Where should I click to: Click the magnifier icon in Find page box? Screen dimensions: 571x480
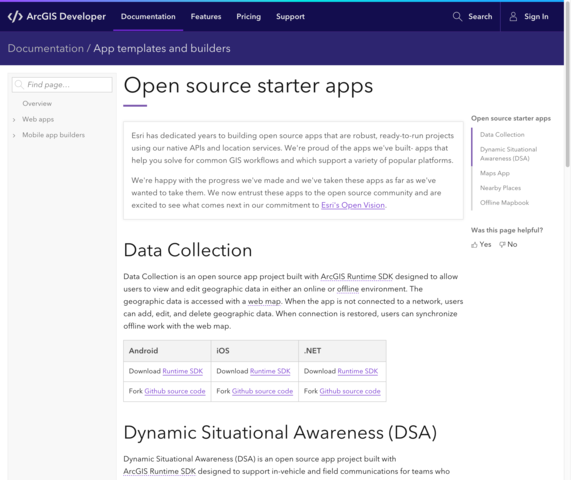click(19, 84)
